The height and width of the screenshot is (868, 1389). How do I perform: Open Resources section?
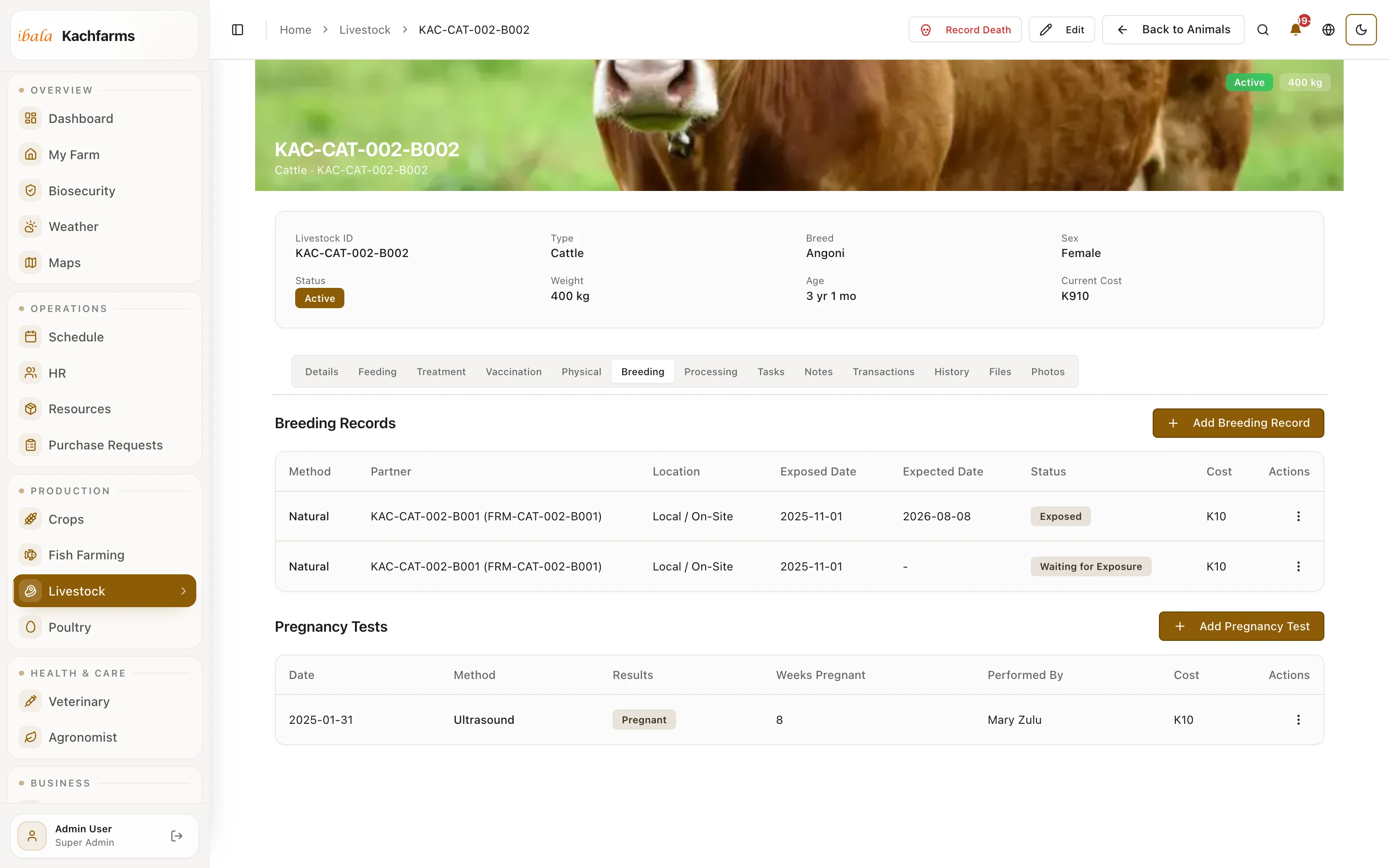coord(105,409)
